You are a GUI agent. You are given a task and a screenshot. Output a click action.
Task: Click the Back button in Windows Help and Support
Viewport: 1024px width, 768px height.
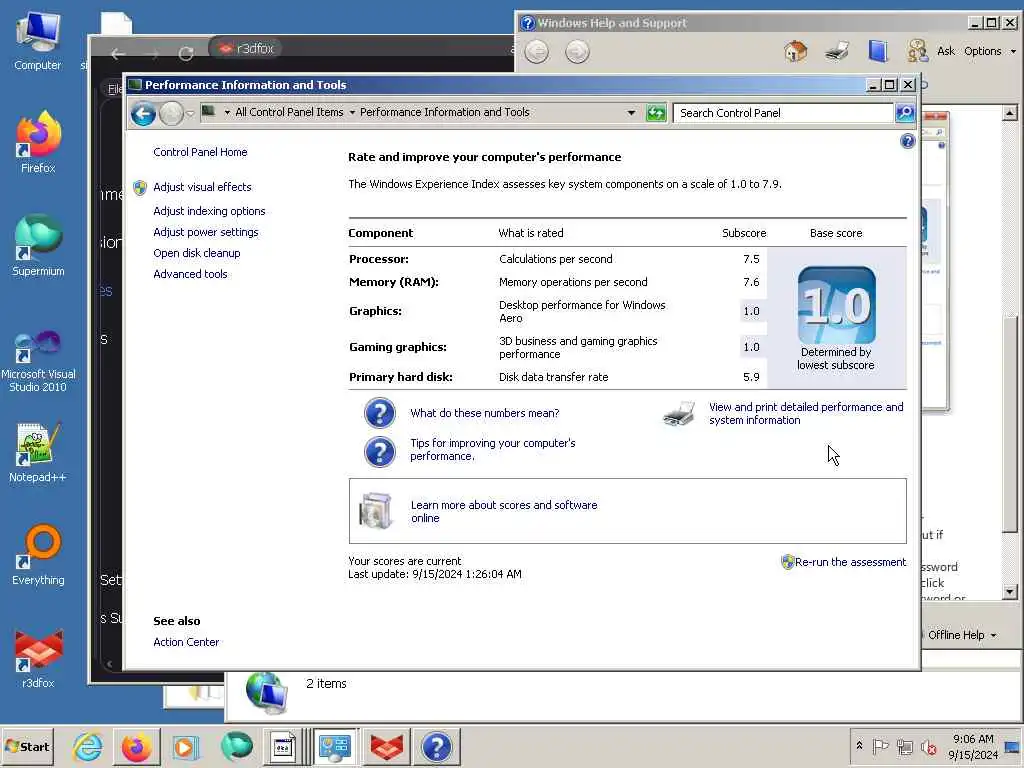point(537,52)
